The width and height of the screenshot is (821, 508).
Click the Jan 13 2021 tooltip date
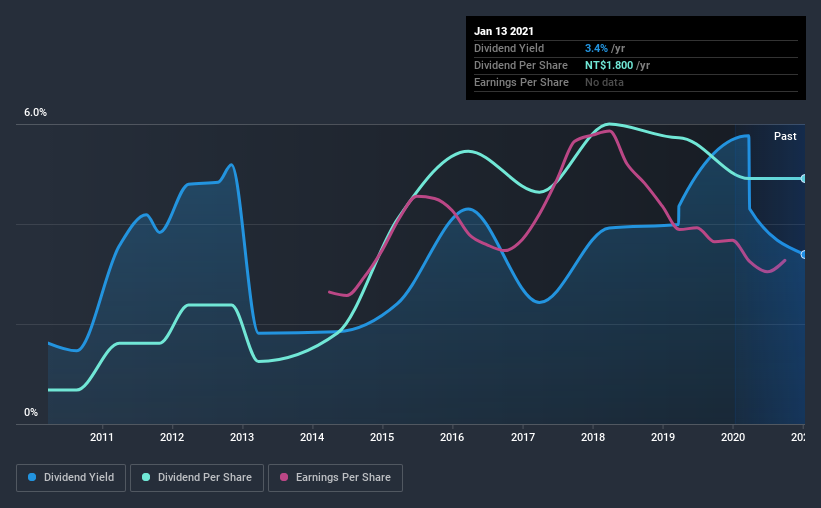click(504, 31)
